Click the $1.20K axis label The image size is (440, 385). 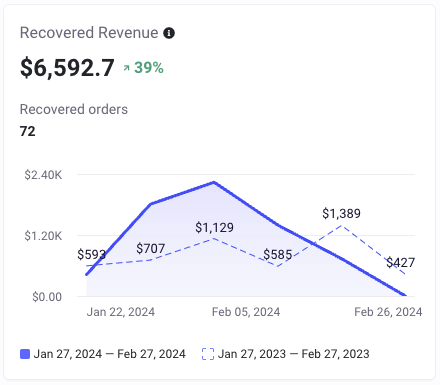click(43, 236)
